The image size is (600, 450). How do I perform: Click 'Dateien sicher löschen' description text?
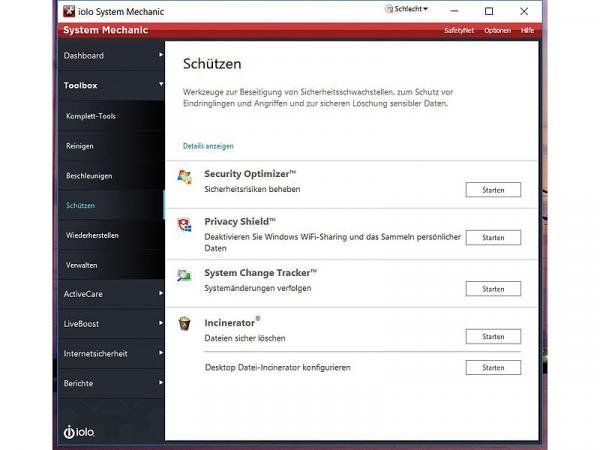tap(245, 338)
